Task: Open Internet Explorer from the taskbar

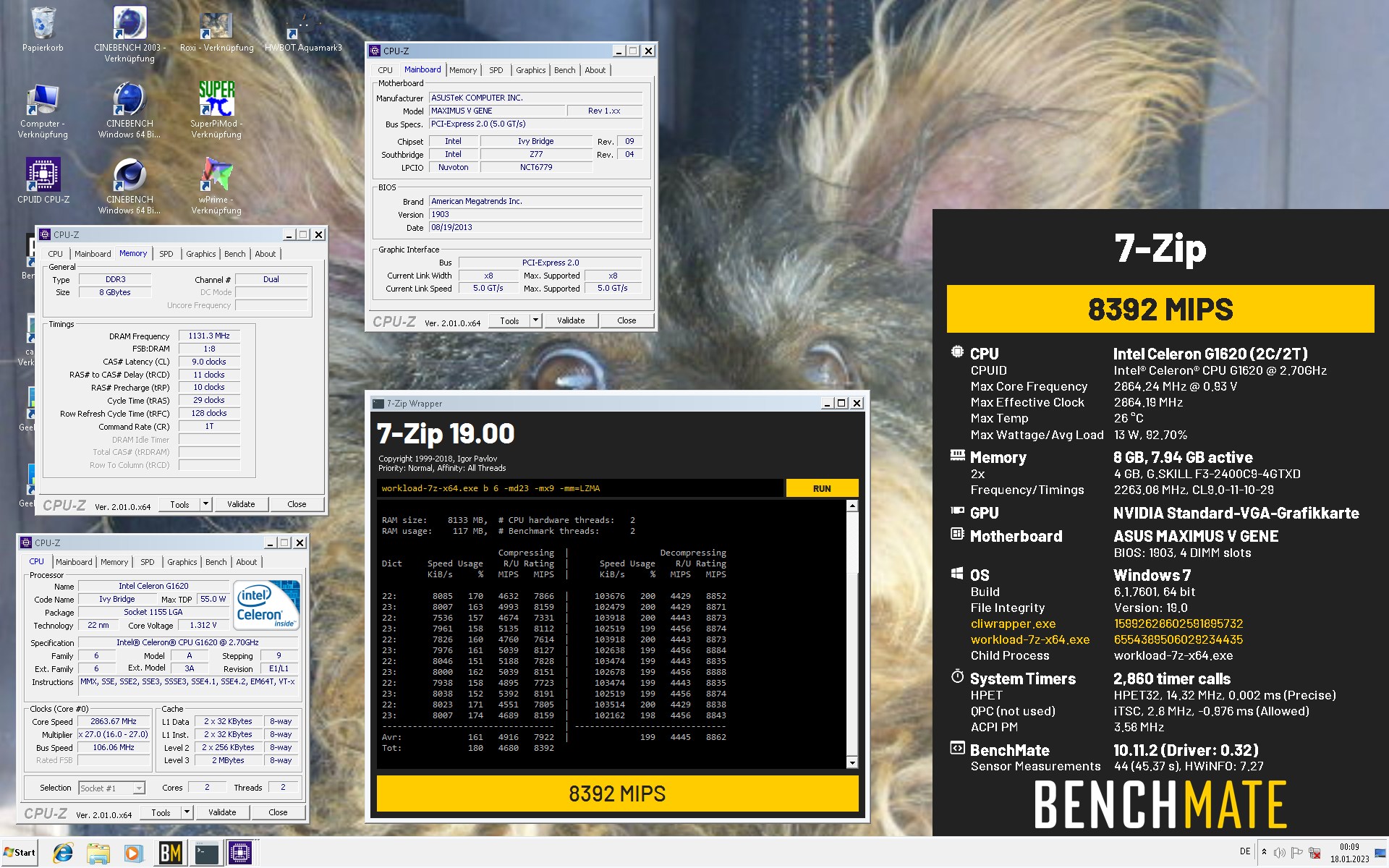Action: coord(63,854)
